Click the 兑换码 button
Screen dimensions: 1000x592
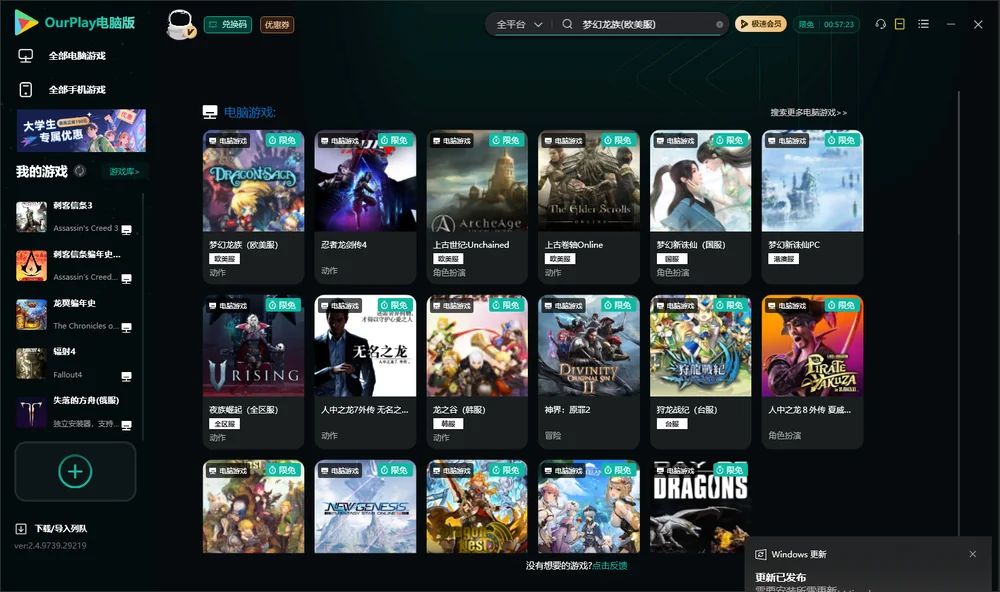(228, 24)
